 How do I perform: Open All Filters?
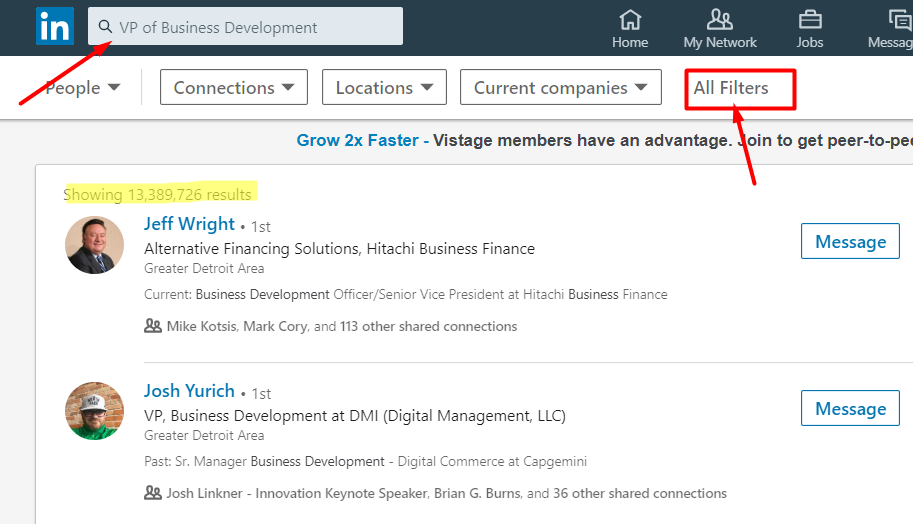[x=731, y=88]
